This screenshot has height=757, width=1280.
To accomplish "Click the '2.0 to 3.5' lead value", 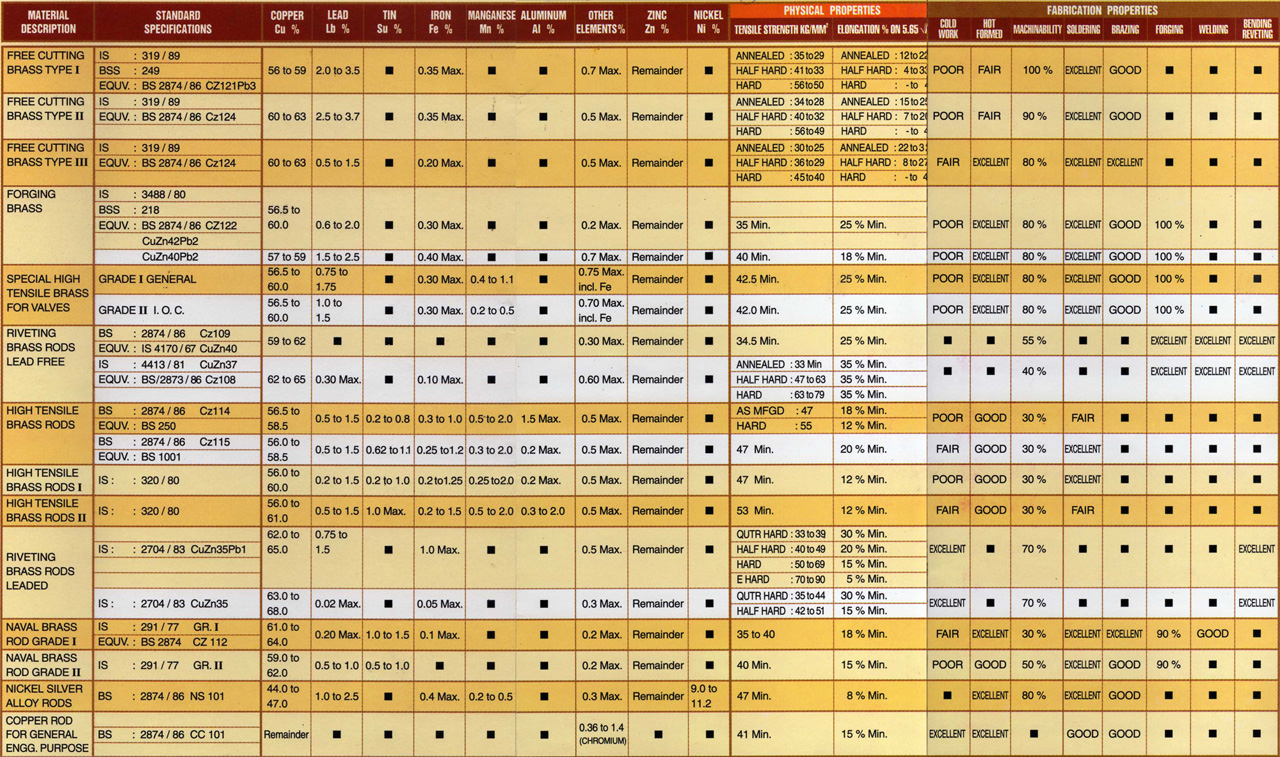I will click(x=337, y=71).
